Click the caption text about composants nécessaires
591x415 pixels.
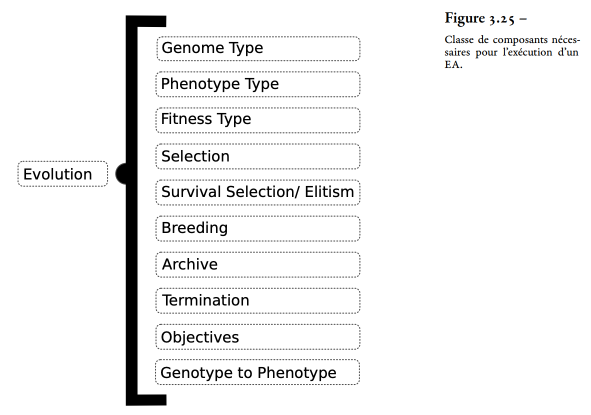tap(512, 52)
